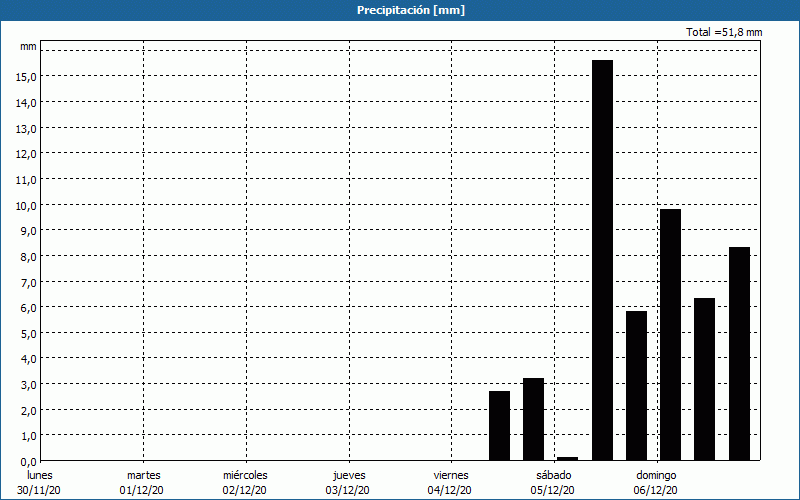Image resolution: width=800 pixels, height=500 pixels.
Task: Click the 2,0 y-axis value
Action: pyautogui.click(x=28, y=410)
